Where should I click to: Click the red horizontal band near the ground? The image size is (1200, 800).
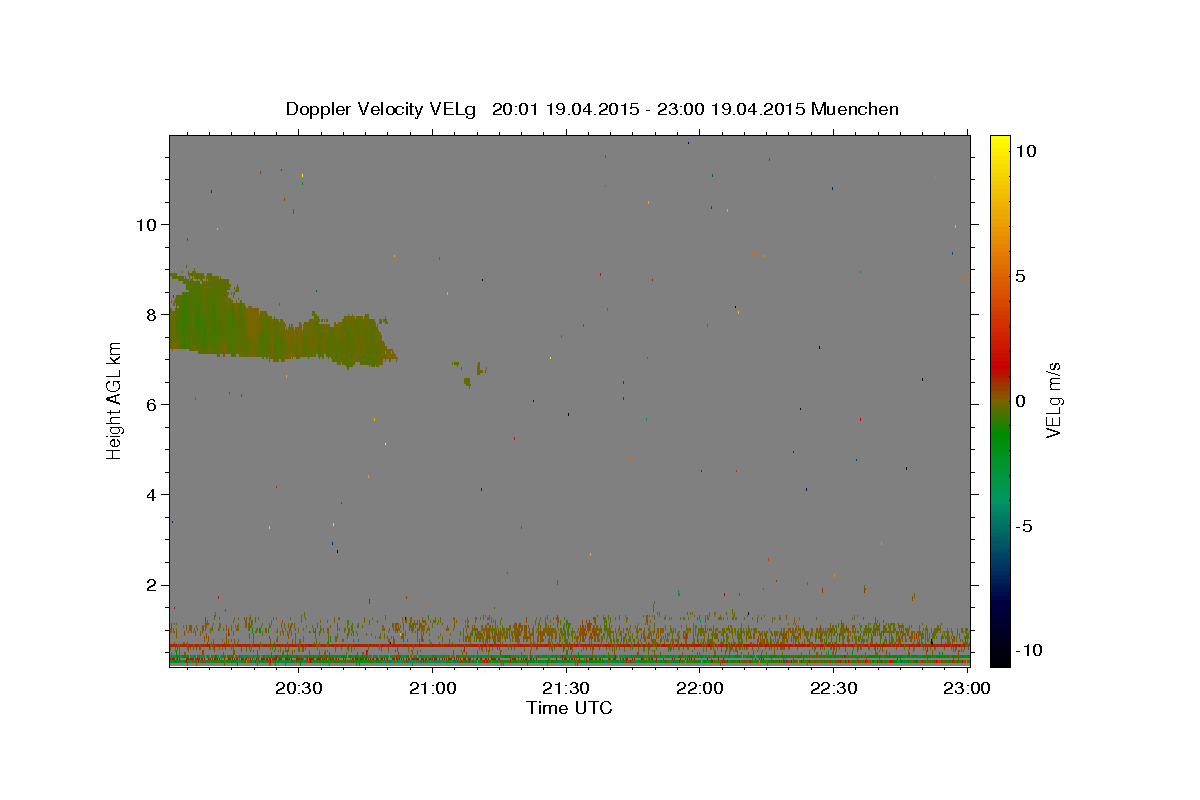(x=569, y=646)
